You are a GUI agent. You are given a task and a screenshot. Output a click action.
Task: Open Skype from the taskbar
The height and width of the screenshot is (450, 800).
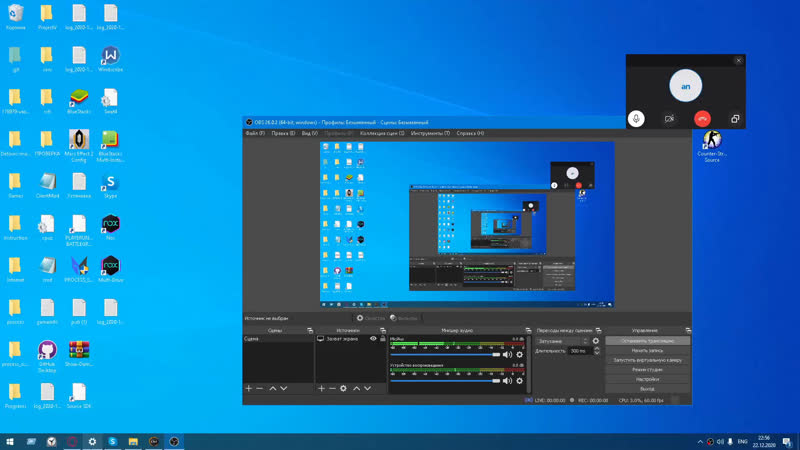click(113, 441)
